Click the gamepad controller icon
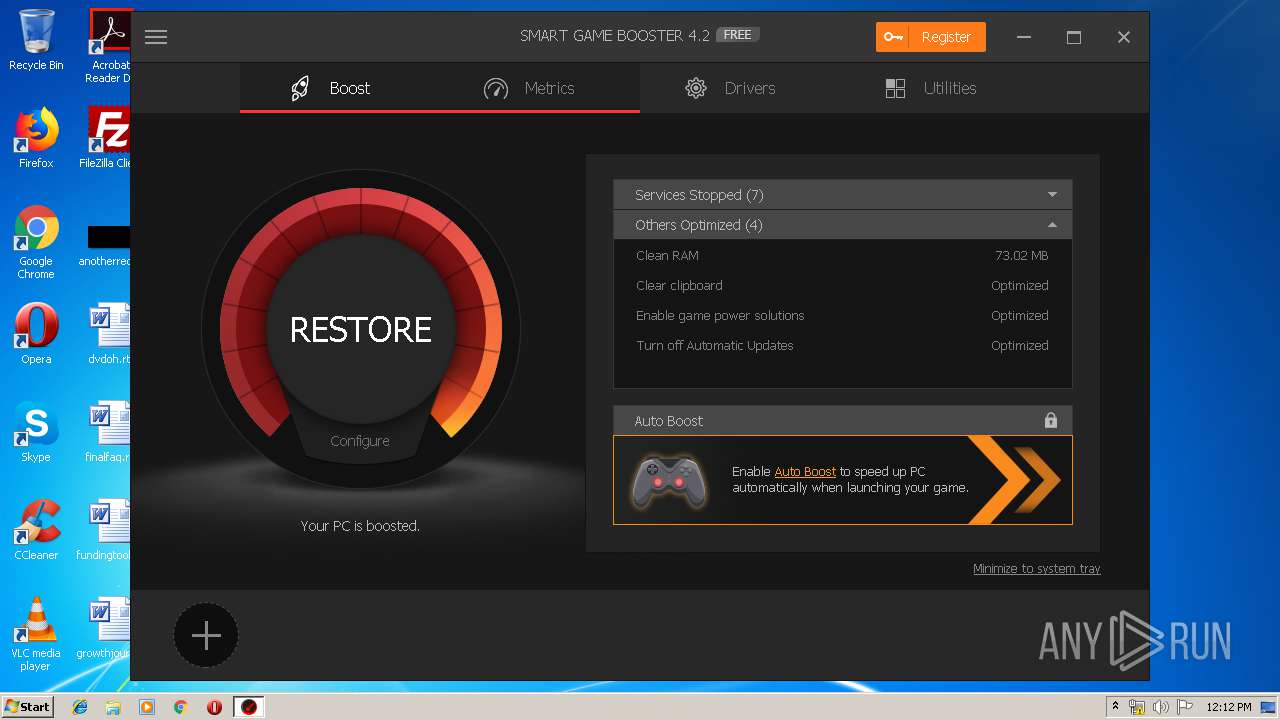1280x720 pixels. tap(669, 482)
